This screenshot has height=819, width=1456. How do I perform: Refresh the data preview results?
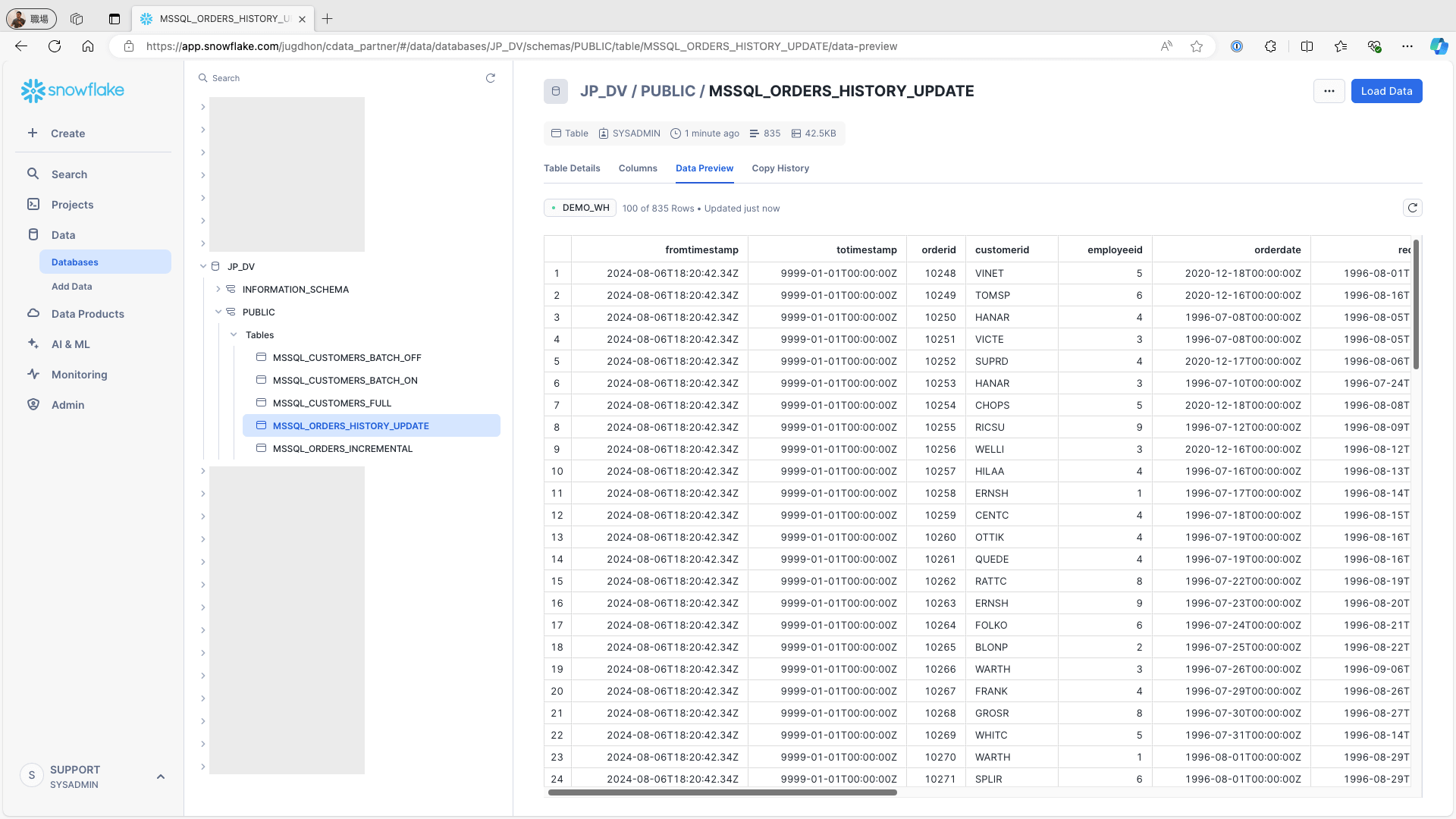tap(1412, 208)
